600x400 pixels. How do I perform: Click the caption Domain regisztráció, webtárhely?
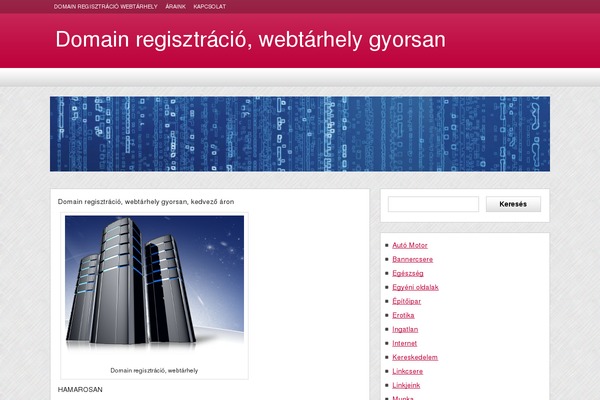point(154,371)
